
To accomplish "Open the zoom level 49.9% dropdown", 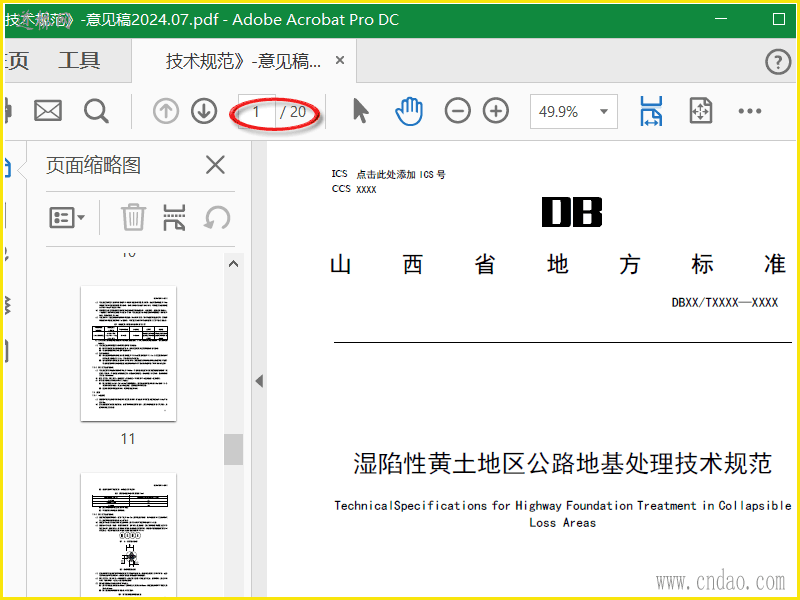I will 573,111.
